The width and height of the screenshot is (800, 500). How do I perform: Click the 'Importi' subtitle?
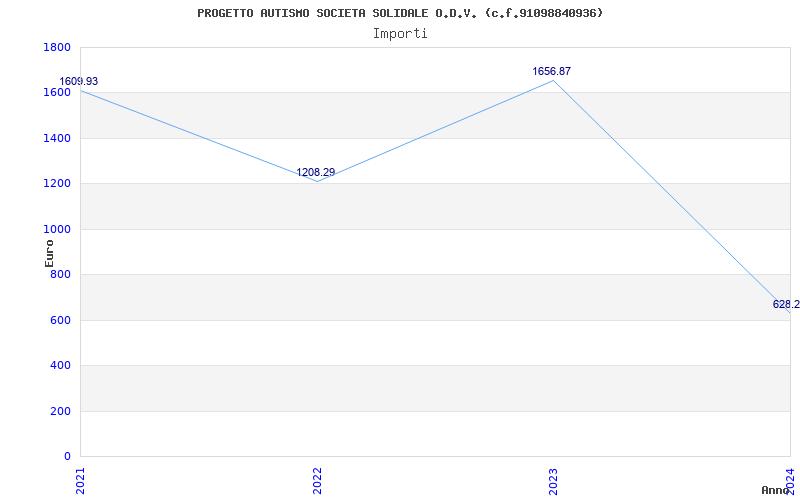pos(400,34)
